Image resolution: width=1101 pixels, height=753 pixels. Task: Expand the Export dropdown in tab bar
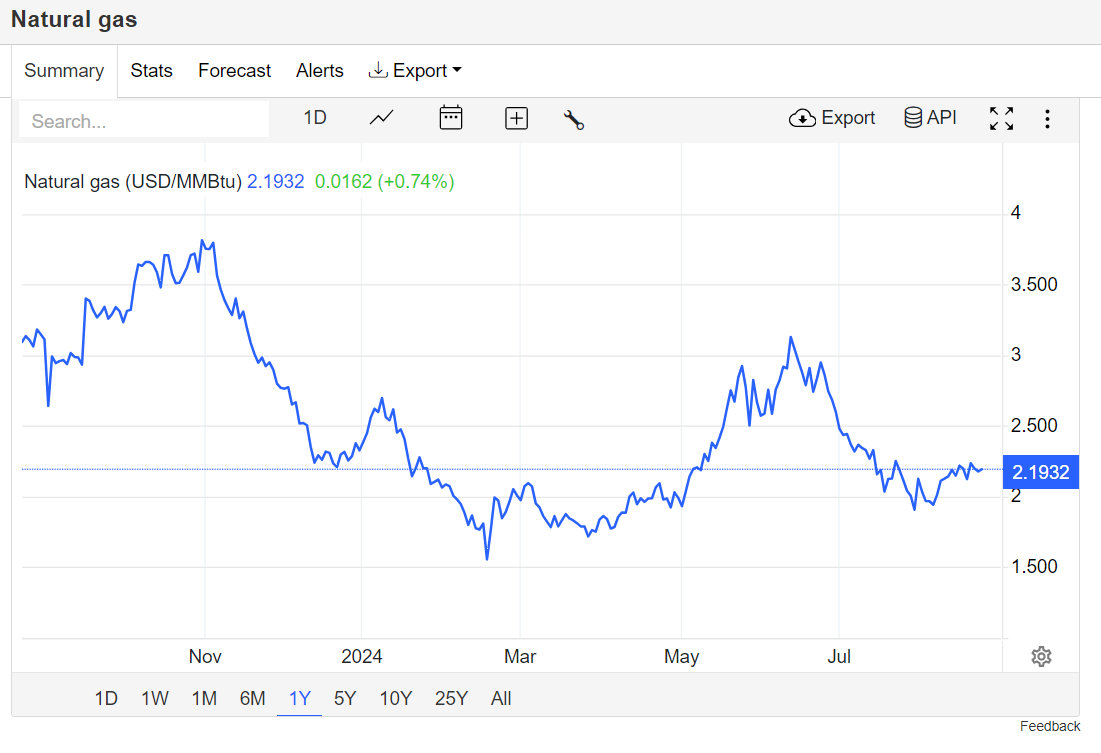point(415,71)
